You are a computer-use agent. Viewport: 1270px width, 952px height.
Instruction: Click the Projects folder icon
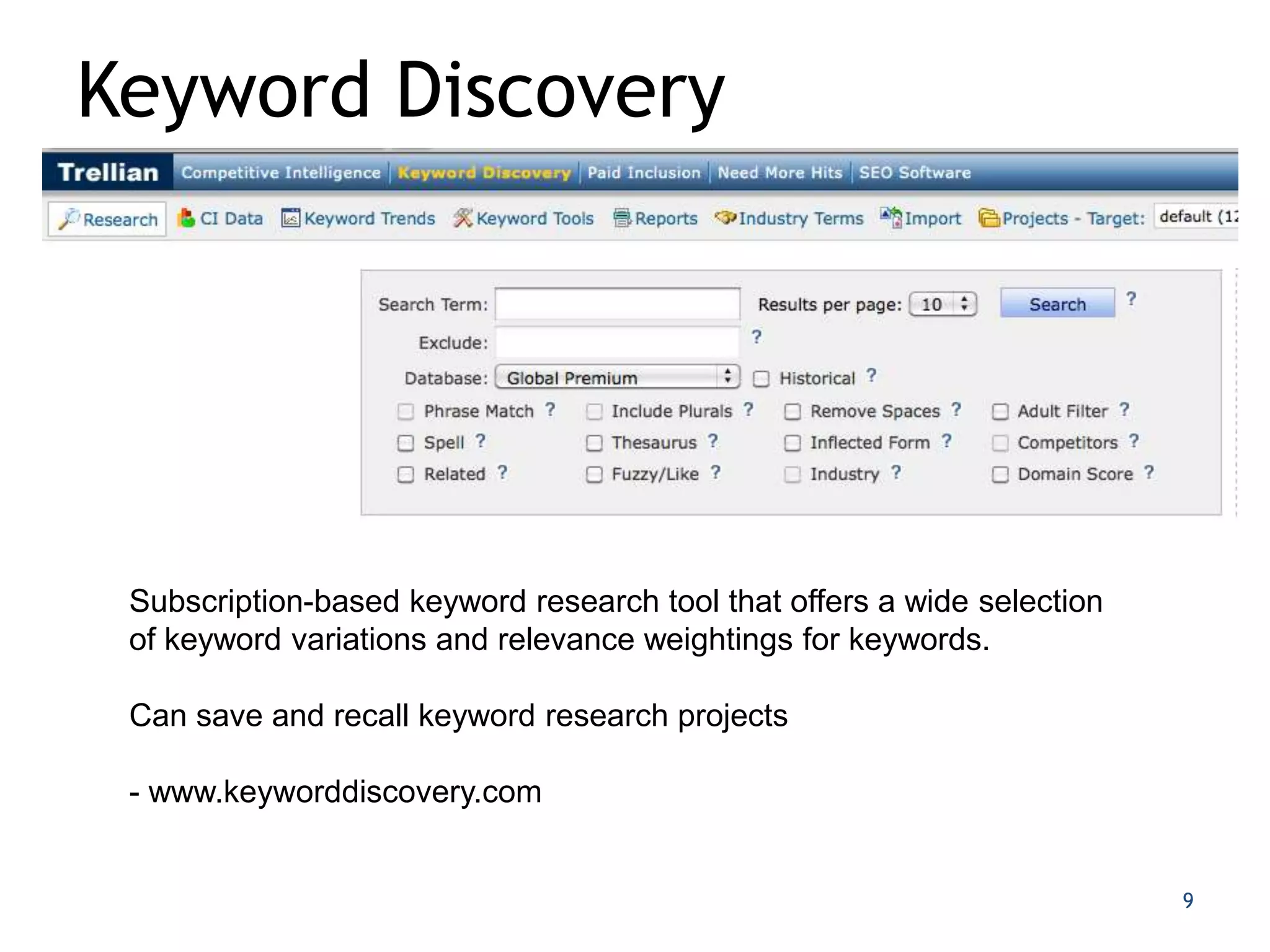[990, 218]
